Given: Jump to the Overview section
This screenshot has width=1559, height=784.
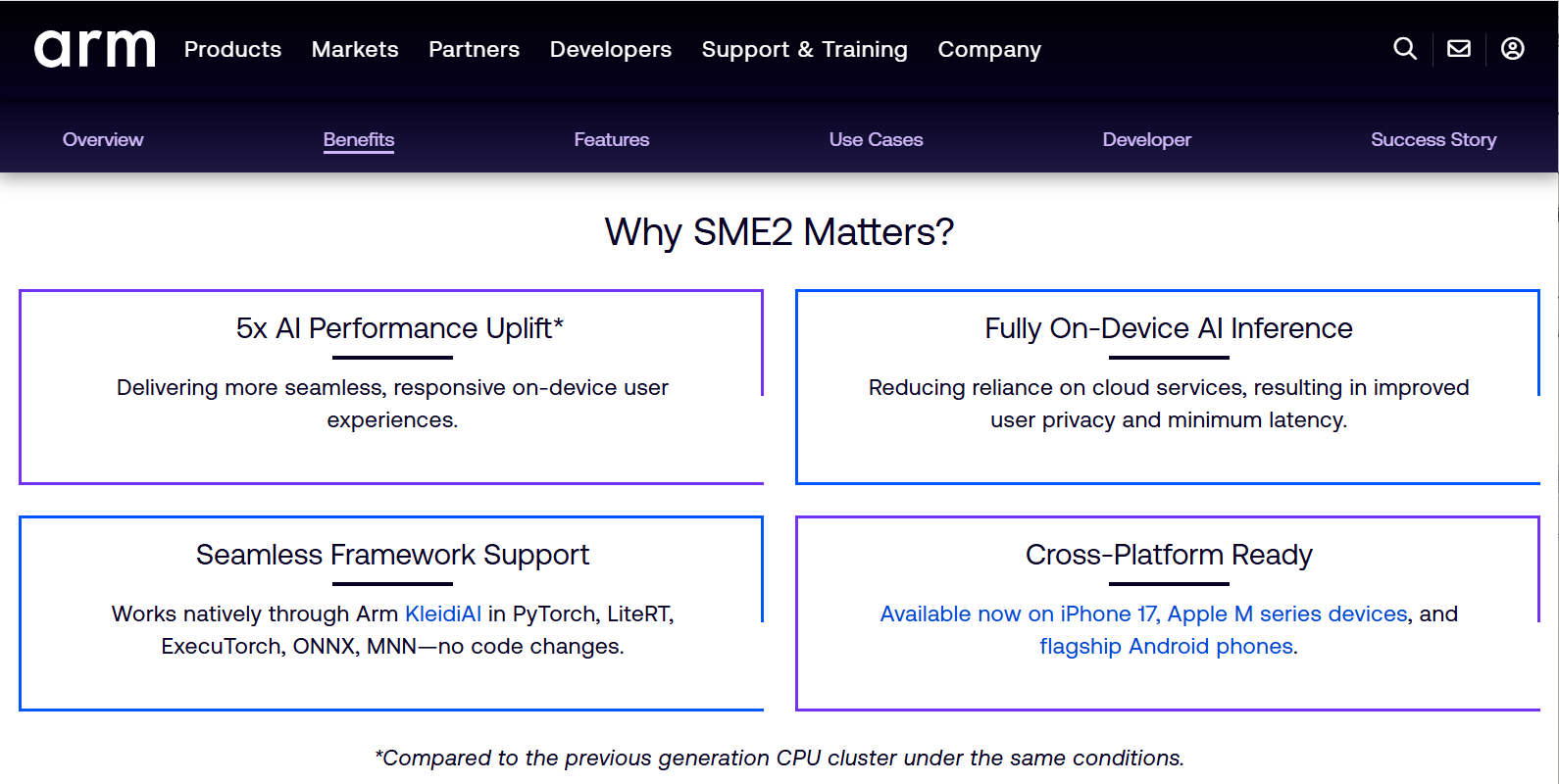Looking at the screenshot, I should [x=103, y=139].
